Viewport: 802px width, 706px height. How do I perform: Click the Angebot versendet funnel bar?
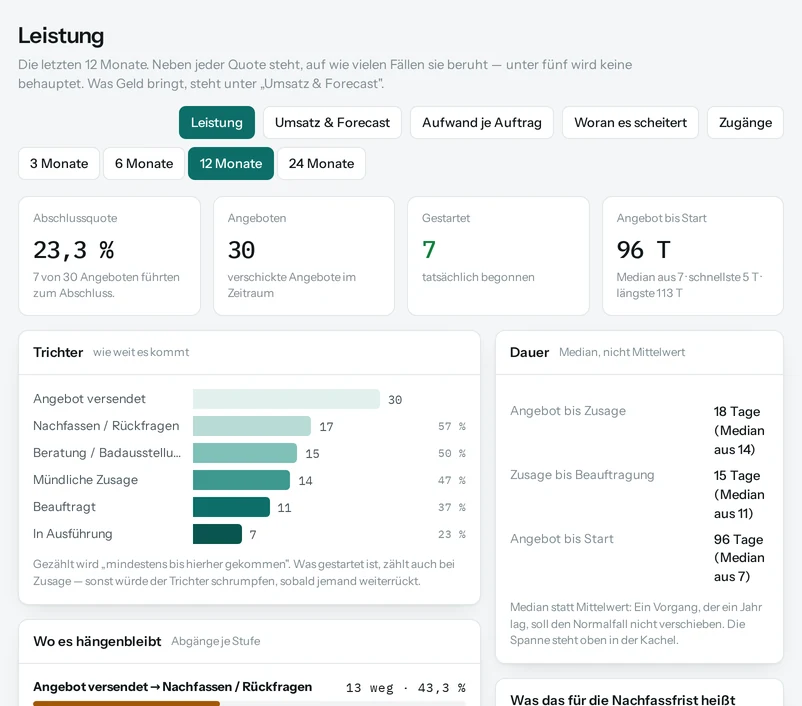tap(286, 399)
